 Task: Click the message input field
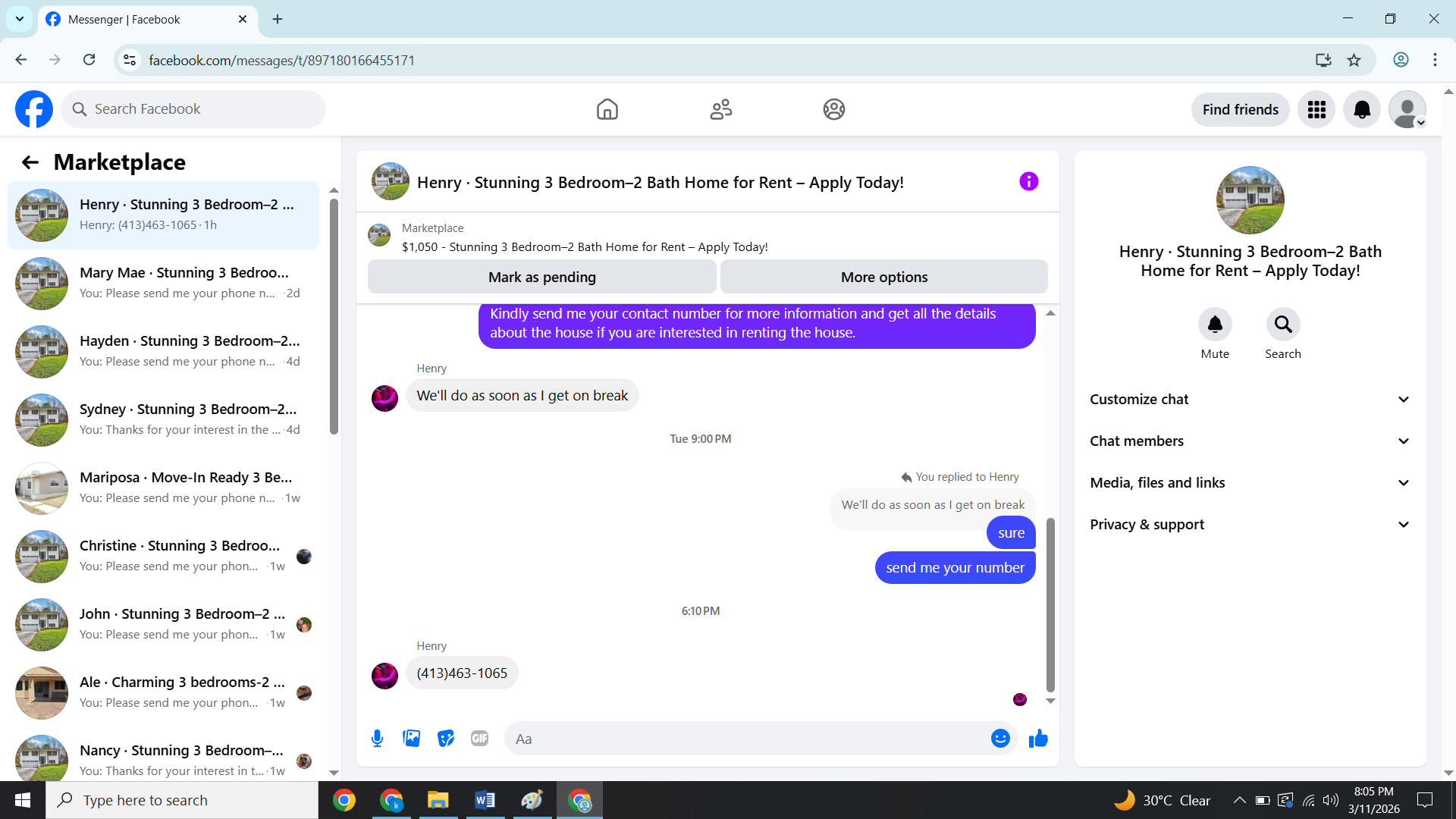tap(747, 739)
